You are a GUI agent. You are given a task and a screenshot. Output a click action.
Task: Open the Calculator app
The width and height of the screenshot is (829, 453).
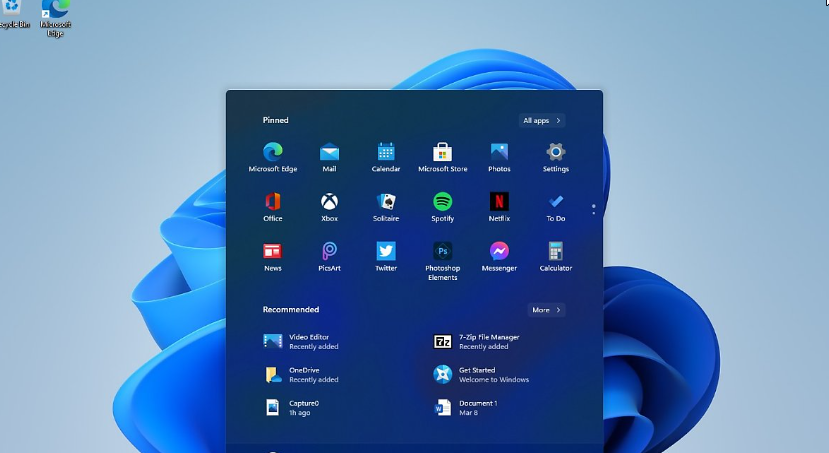pyautogui.click(x=556, y=256)
